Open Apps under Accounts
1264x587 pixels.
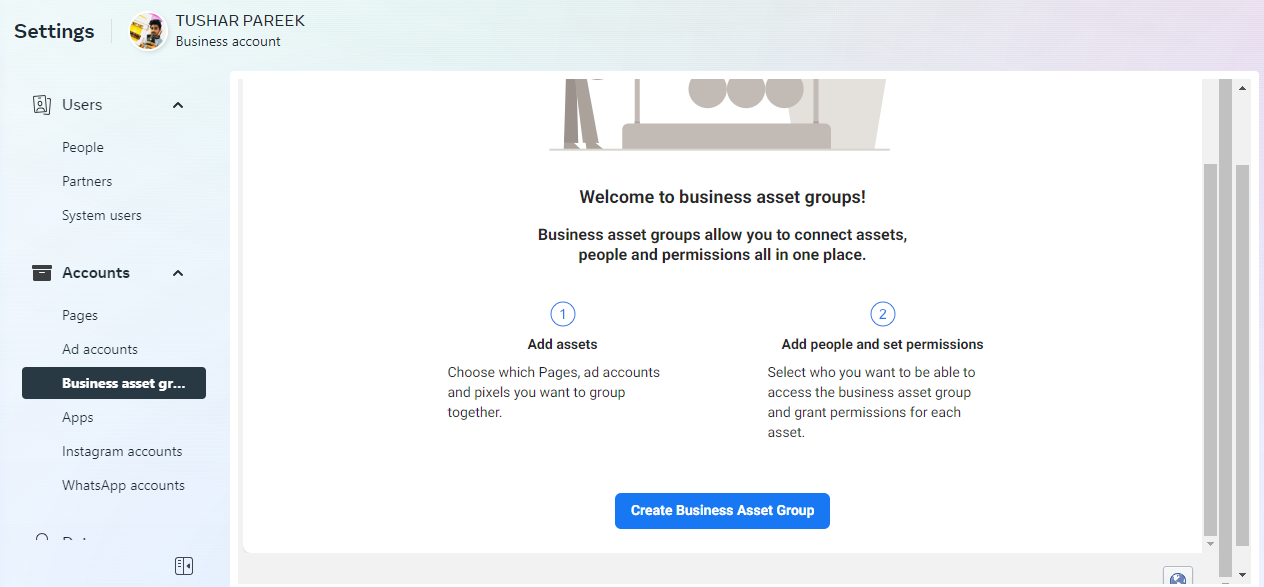click(x=78, y=417)
